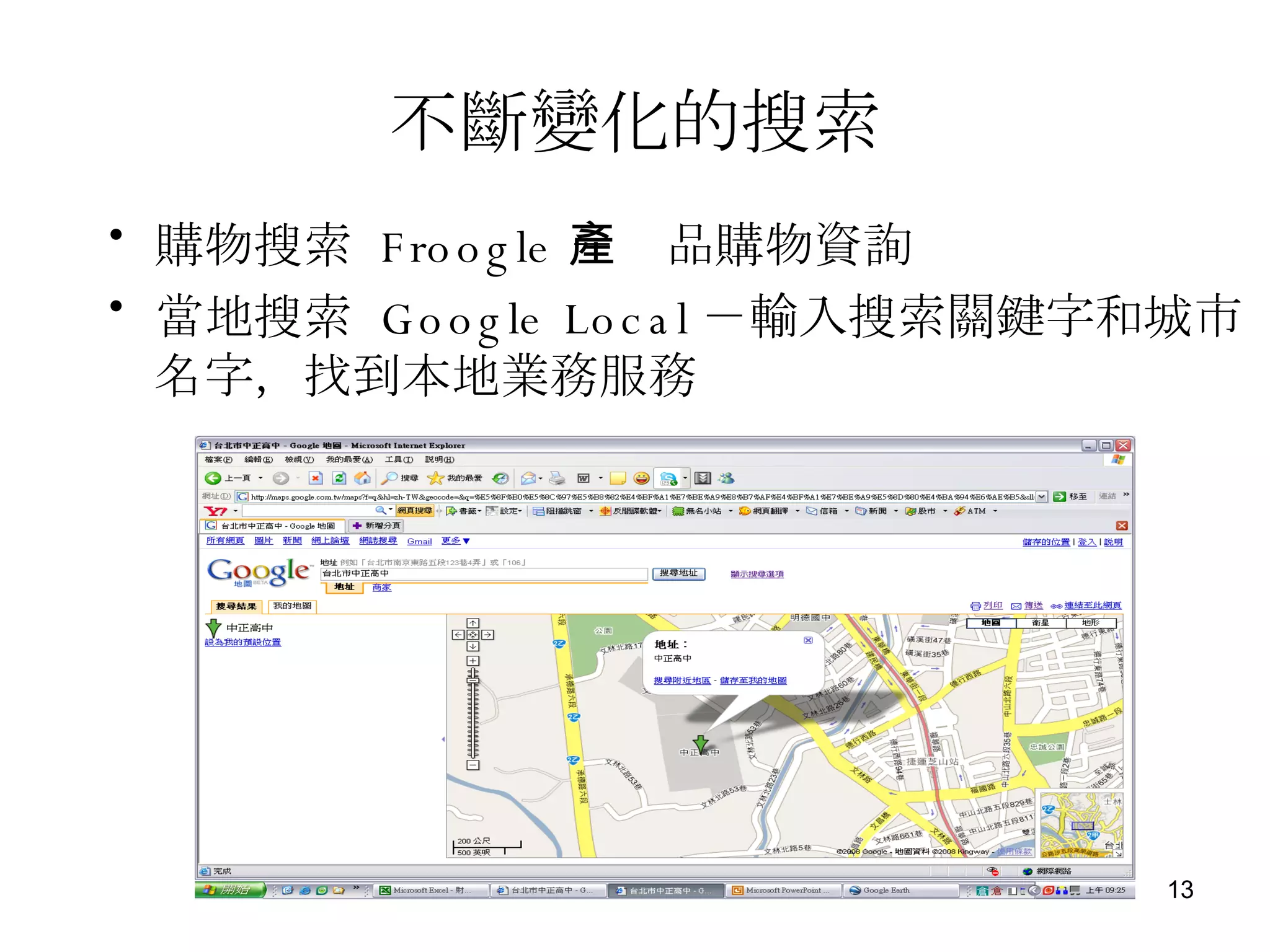Screen dimensions: 1270x952
Task: Click the return to last result center icon
Action: (x=473, y=635)
